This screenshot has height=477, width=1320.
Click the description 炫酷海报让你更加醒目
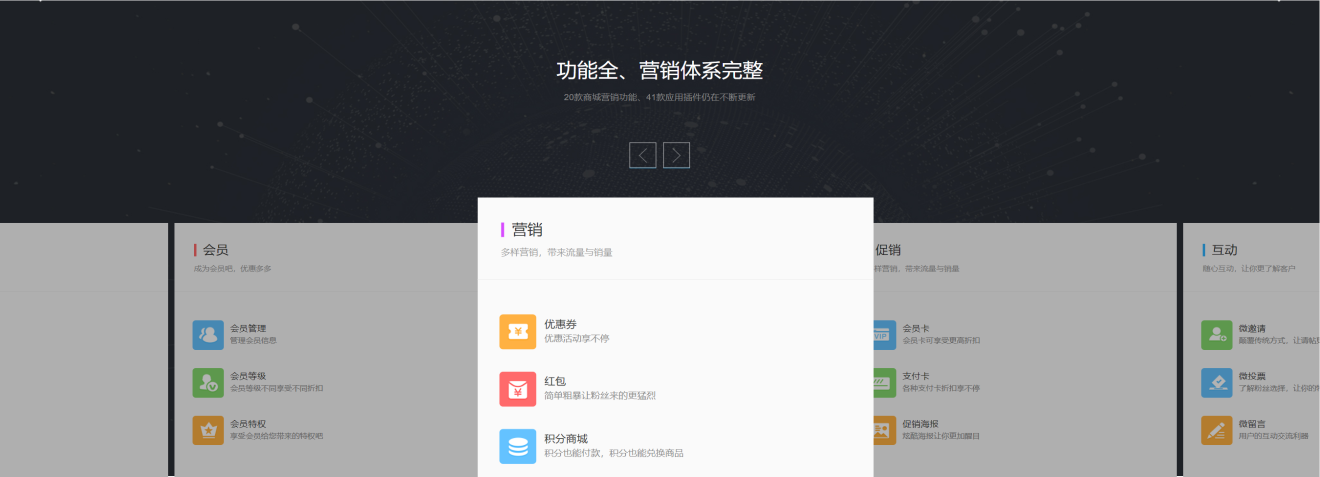(941, 437)
